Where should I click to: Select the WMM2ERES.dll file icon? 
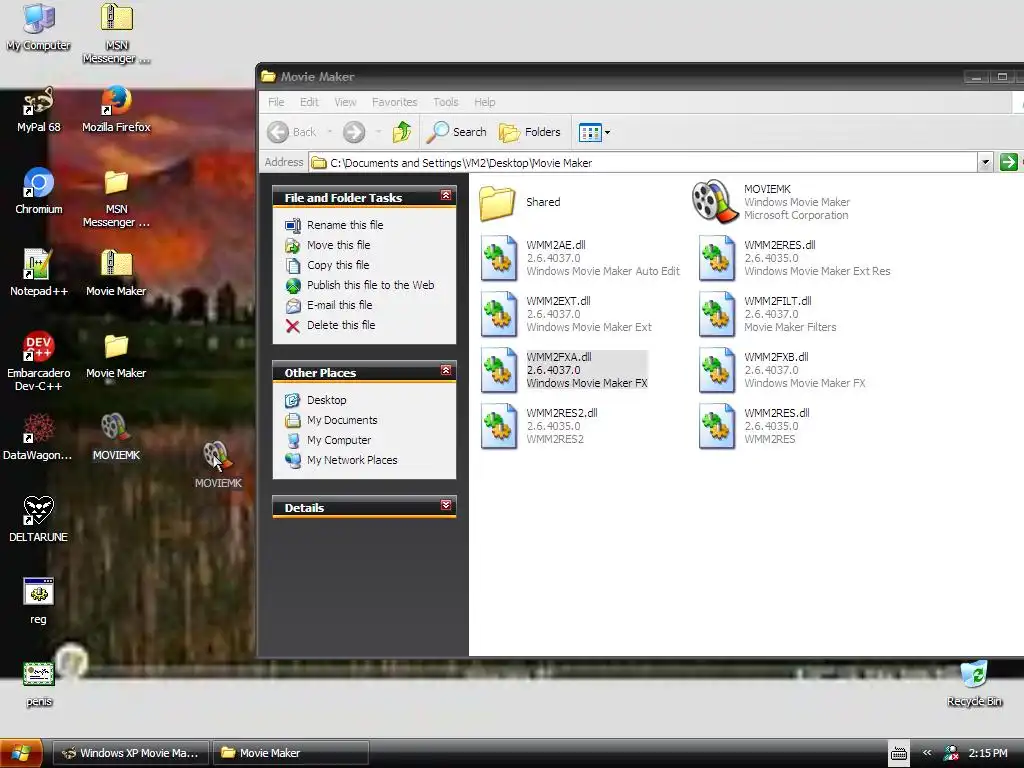tap(716, 258)
